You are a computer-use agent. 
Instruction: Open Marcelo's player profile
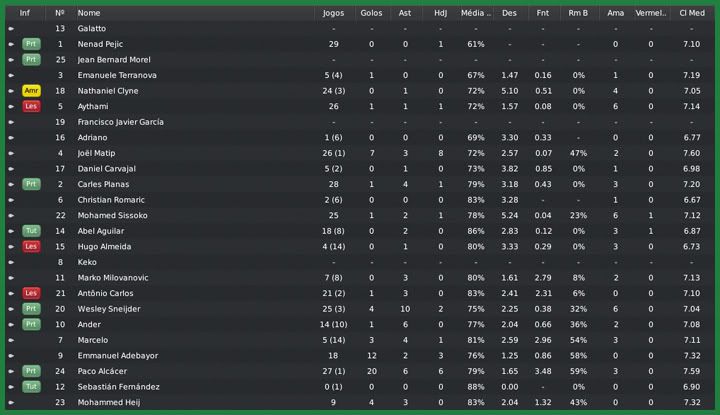pyautogui.click(x=92, y=340)
